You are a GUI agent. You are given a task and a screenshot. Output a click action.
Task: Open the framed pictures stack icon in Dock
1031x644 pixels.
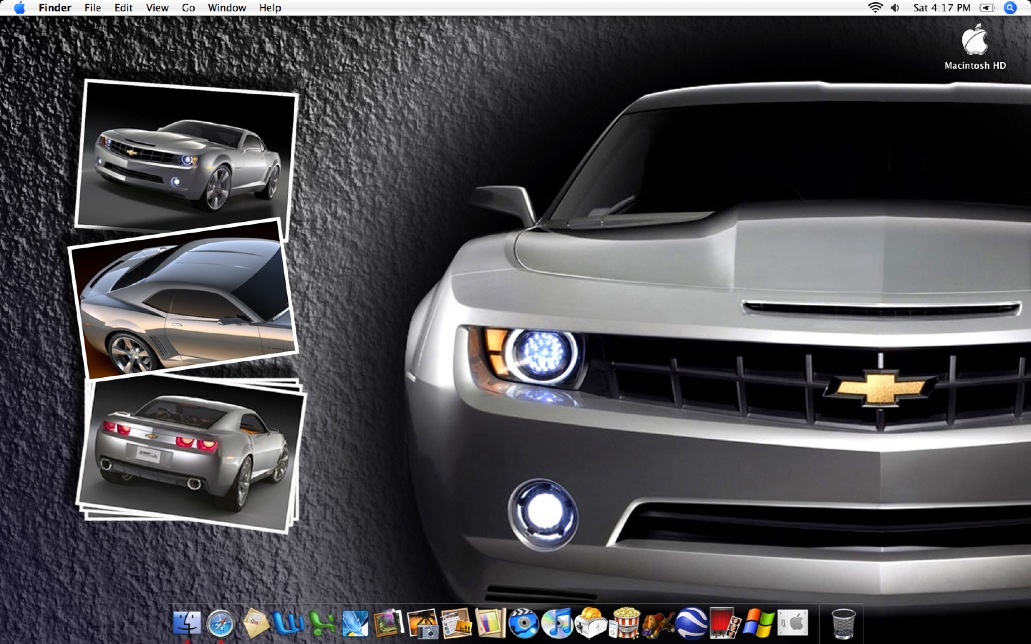tap(389, 623)
